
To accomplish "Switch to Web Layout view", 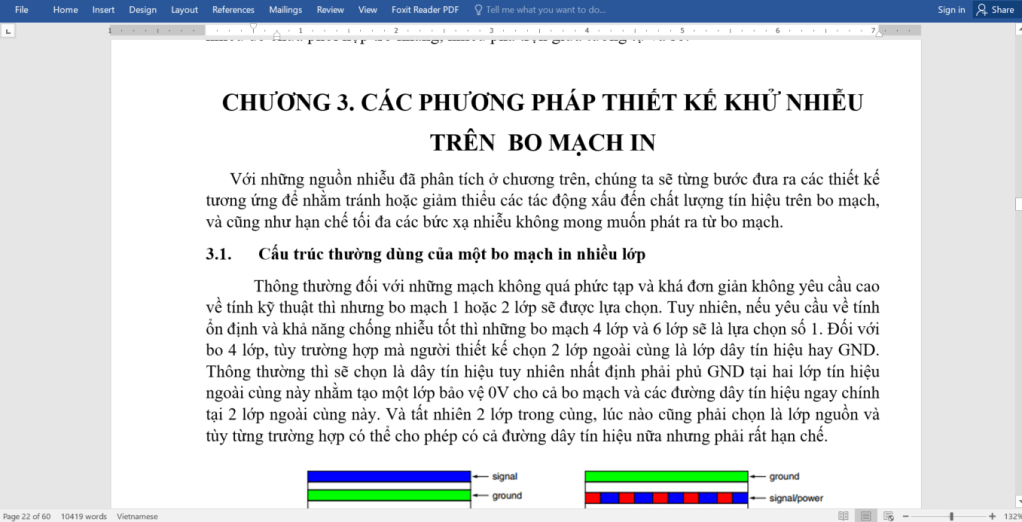I will (x=888, y=516).
